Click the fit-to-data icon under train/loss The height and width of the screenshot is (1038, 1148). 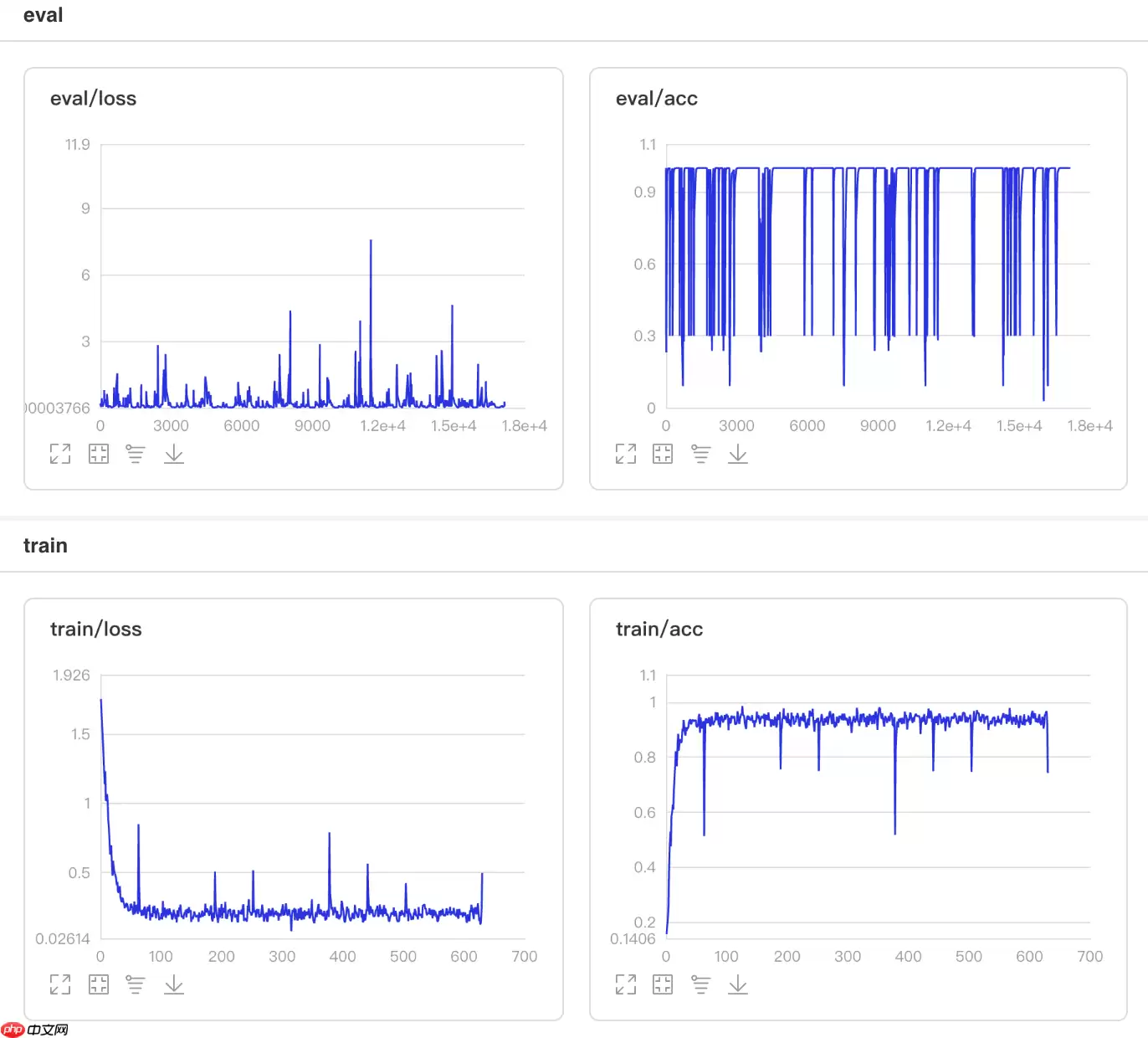tap(99, 984)
